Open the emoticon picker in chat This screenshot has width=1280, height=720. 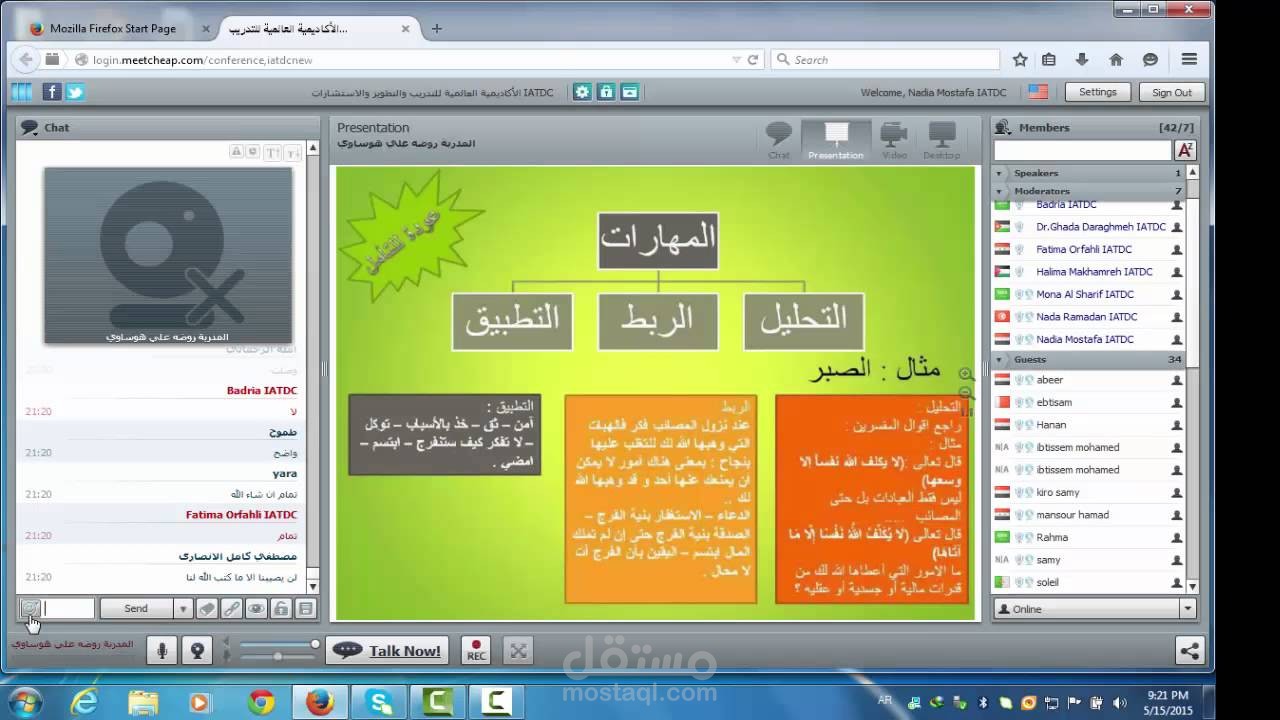30,608
